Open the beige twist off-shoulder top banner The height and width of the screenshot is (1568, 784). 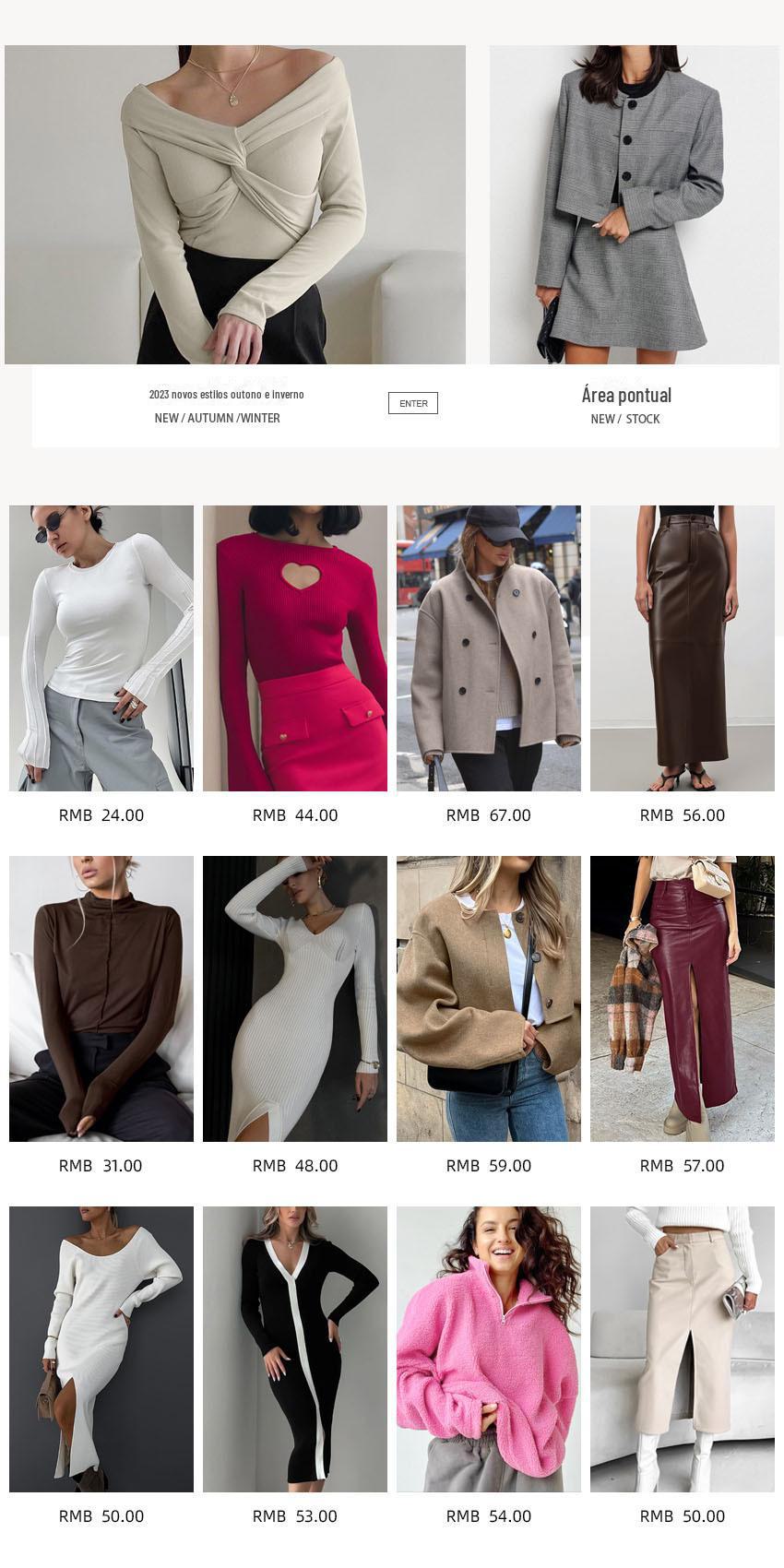235,205
